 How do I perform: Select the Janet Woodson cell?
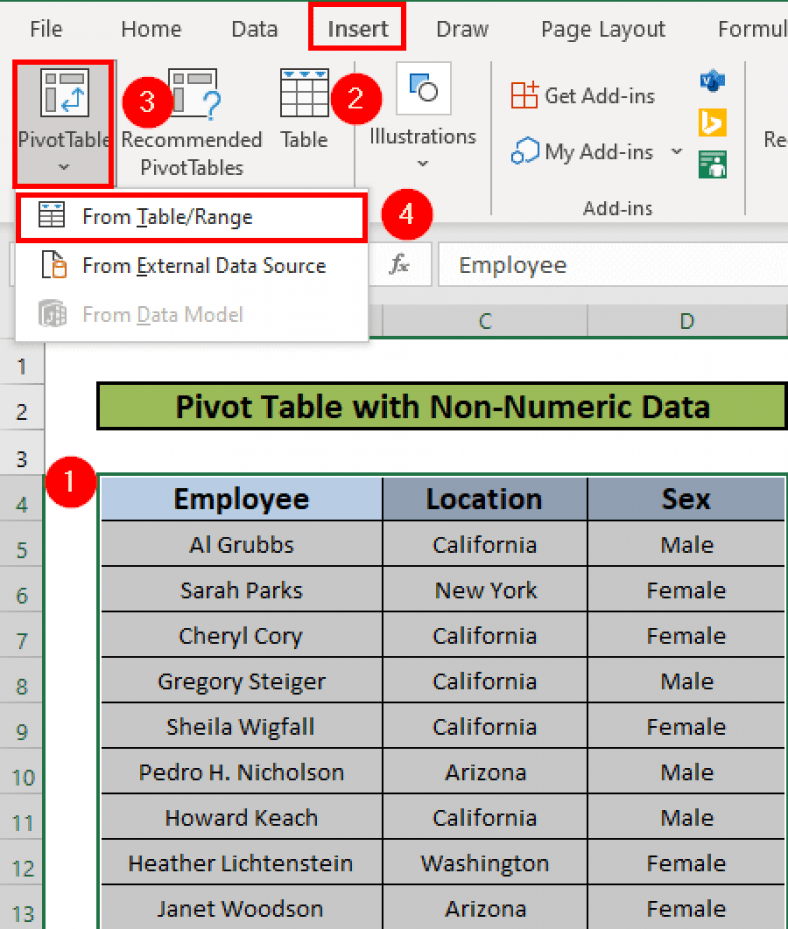point(241,908)
